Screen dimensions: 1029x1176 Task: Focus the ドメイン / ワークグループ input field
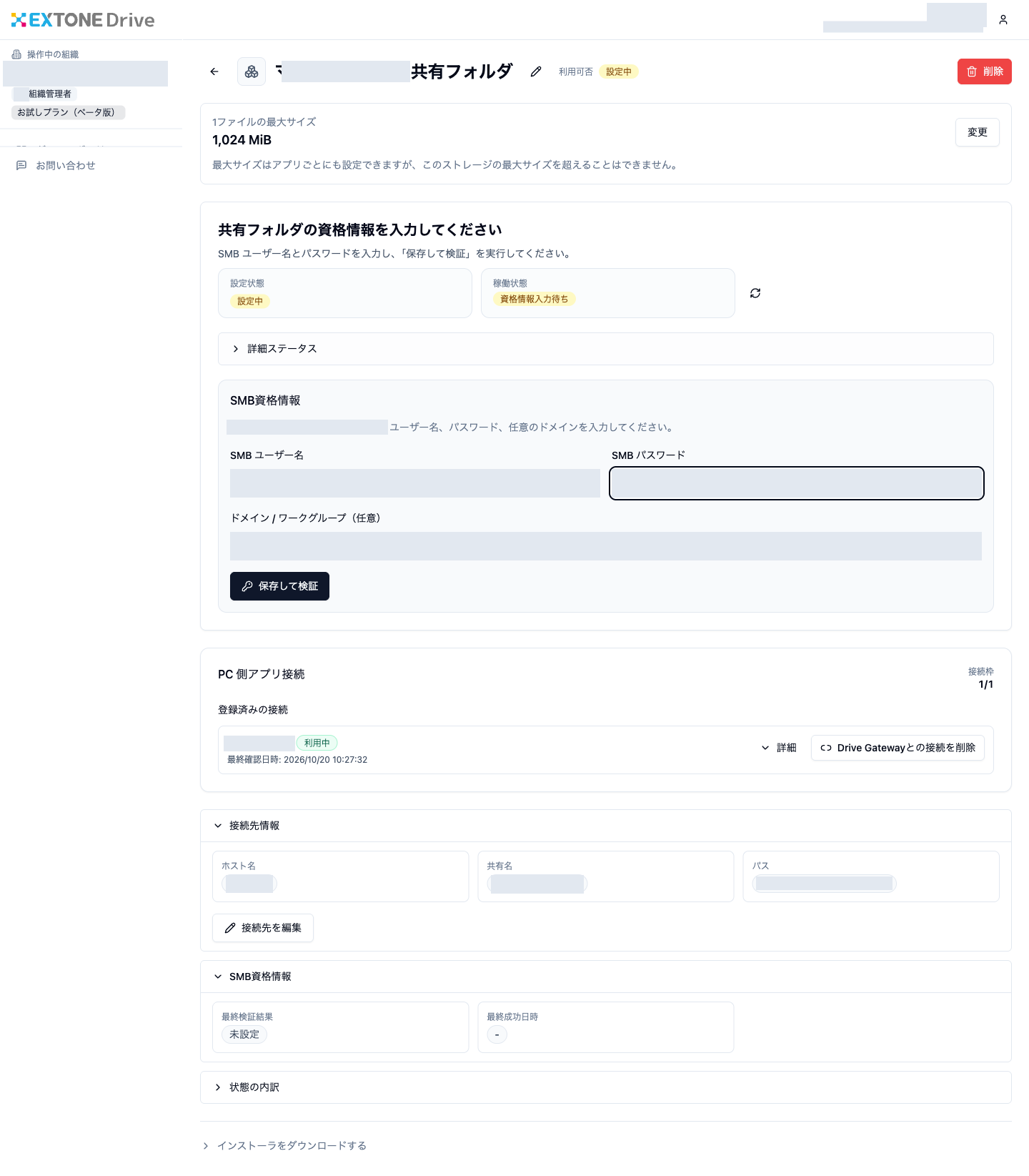coord(606,546)
